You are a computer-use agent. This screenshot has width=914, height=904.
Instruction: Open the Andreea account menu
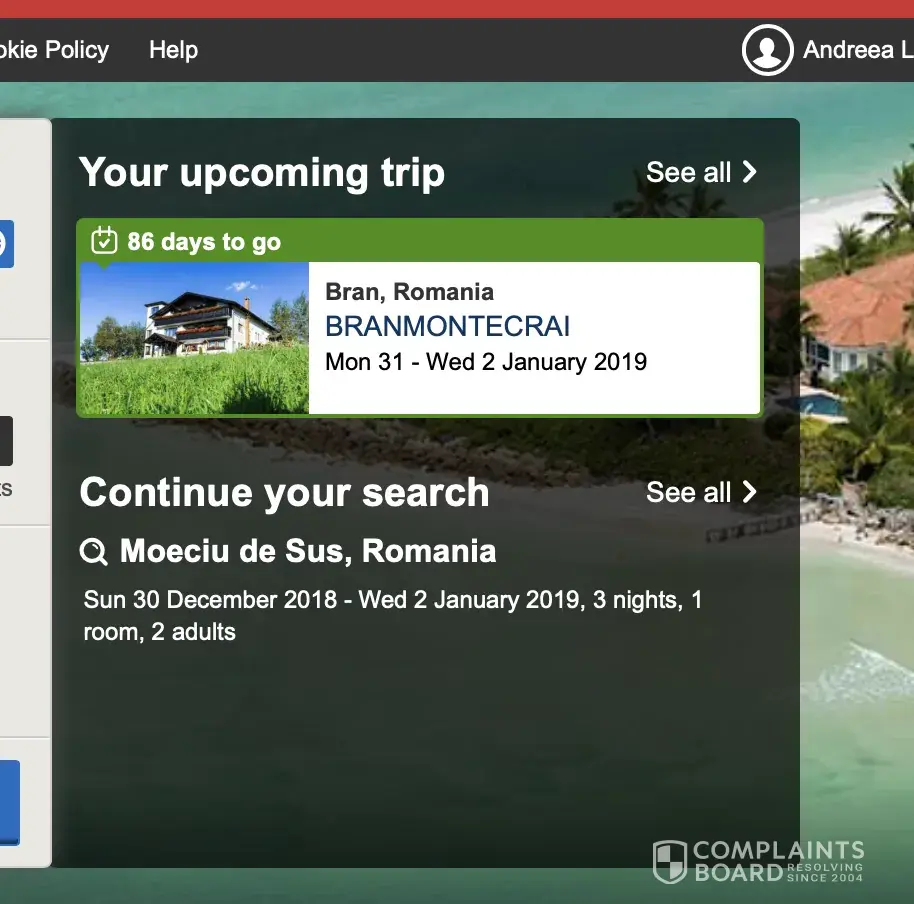pyautogui.click(x=857, y=50)
